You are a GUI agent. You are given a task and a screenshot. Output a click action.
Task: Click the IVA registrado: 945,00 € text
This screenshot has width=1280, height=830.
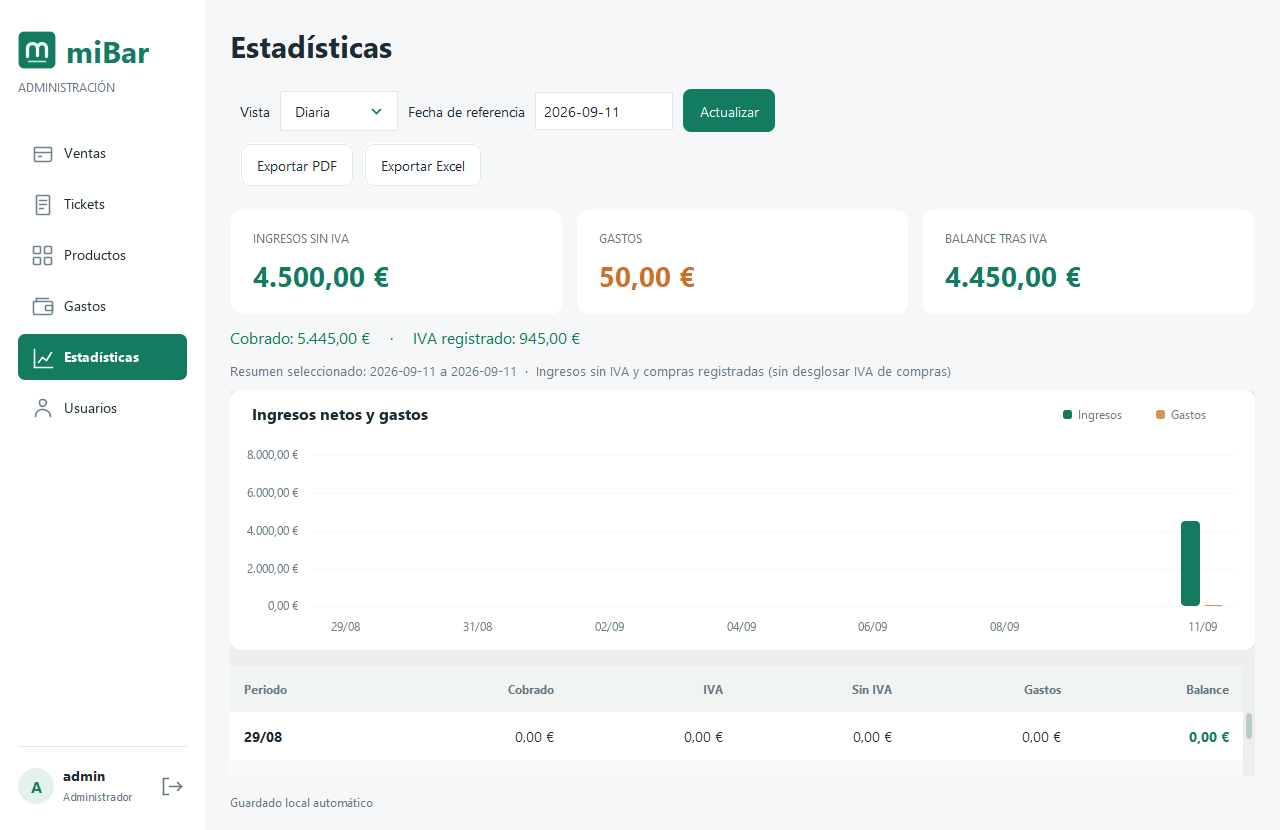click(496, 339)
